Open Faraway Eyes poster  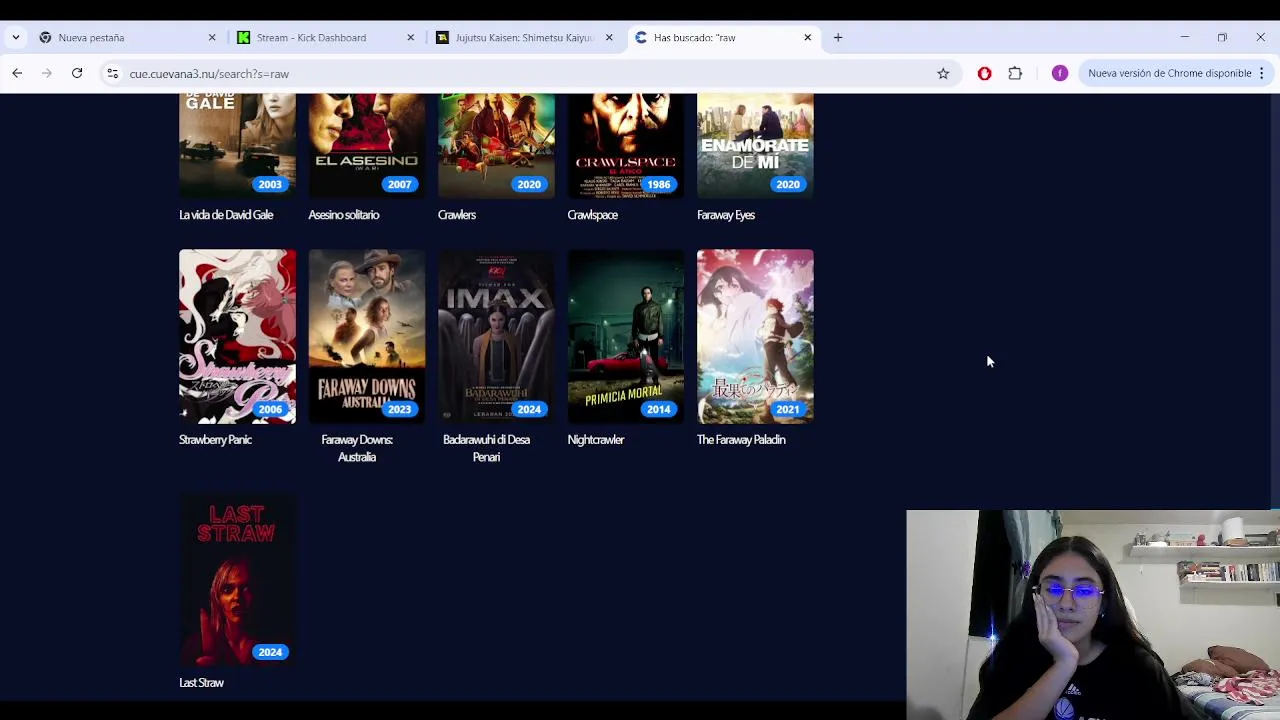click(x=755, y=145)
